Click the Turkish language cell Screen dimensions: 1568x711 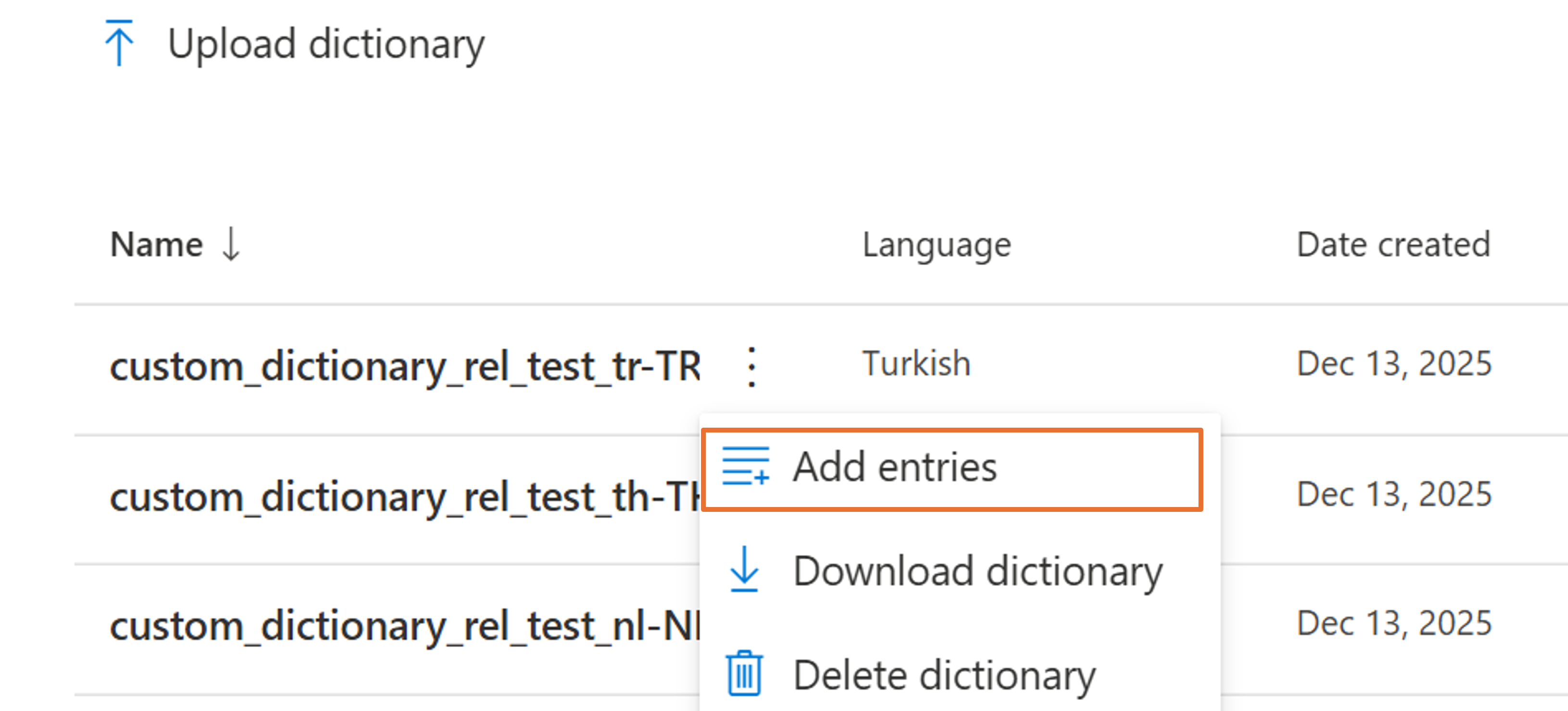click(x=916, y=364)
